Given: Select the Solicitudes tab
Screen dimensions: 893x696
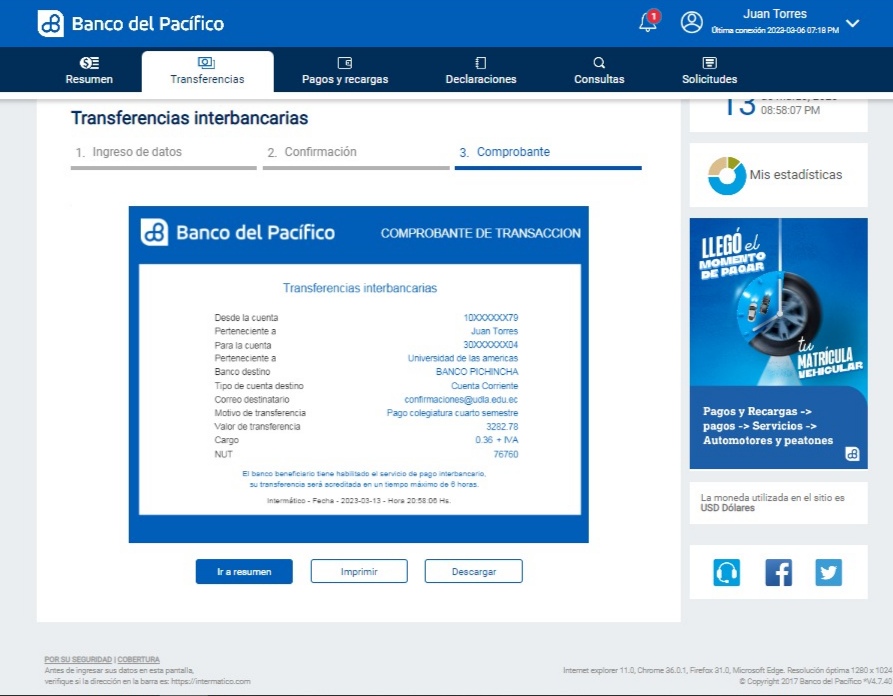Looking at the screenshot, I should [x=710, y=71].
